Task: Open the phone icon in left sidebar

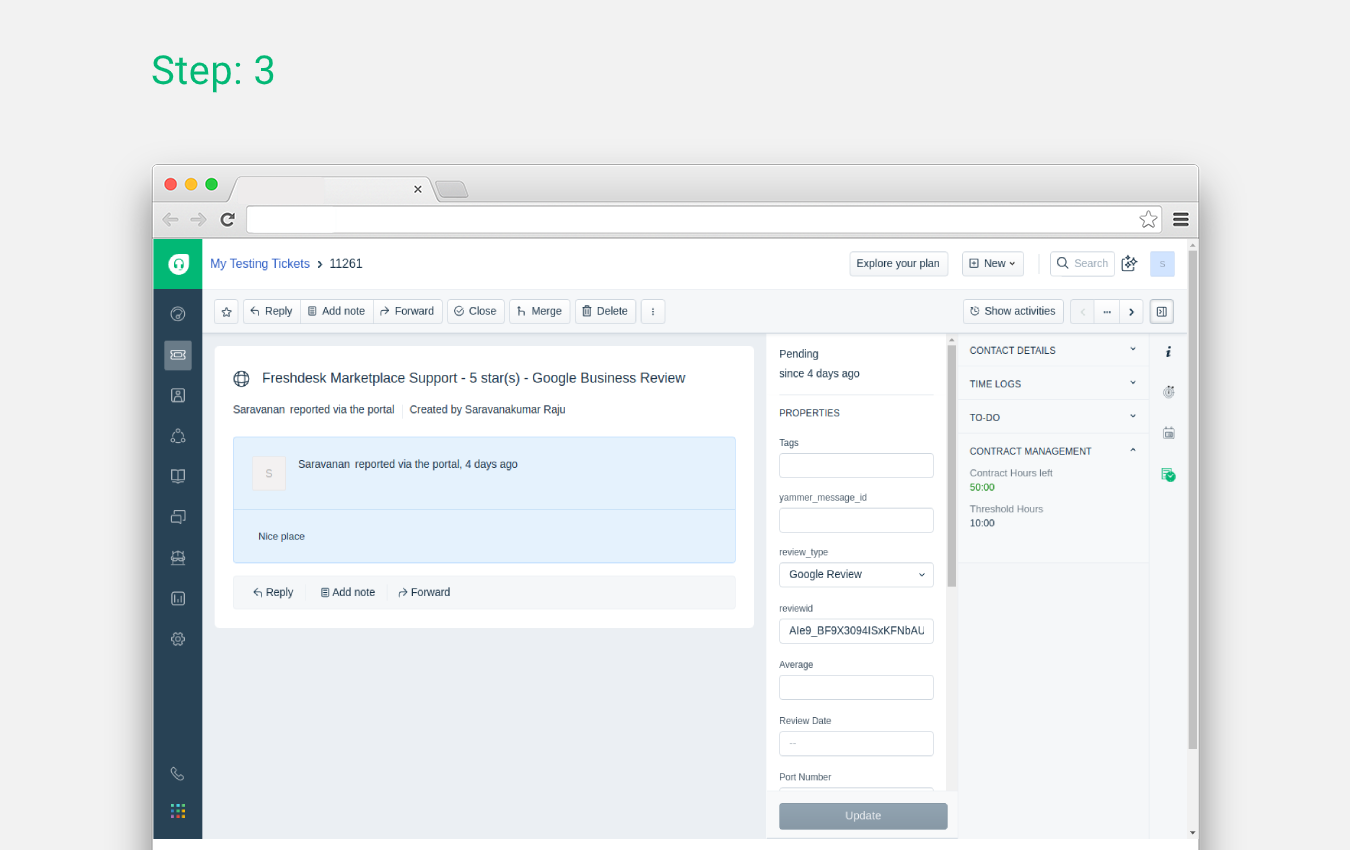Action: (x=178, y=774)
